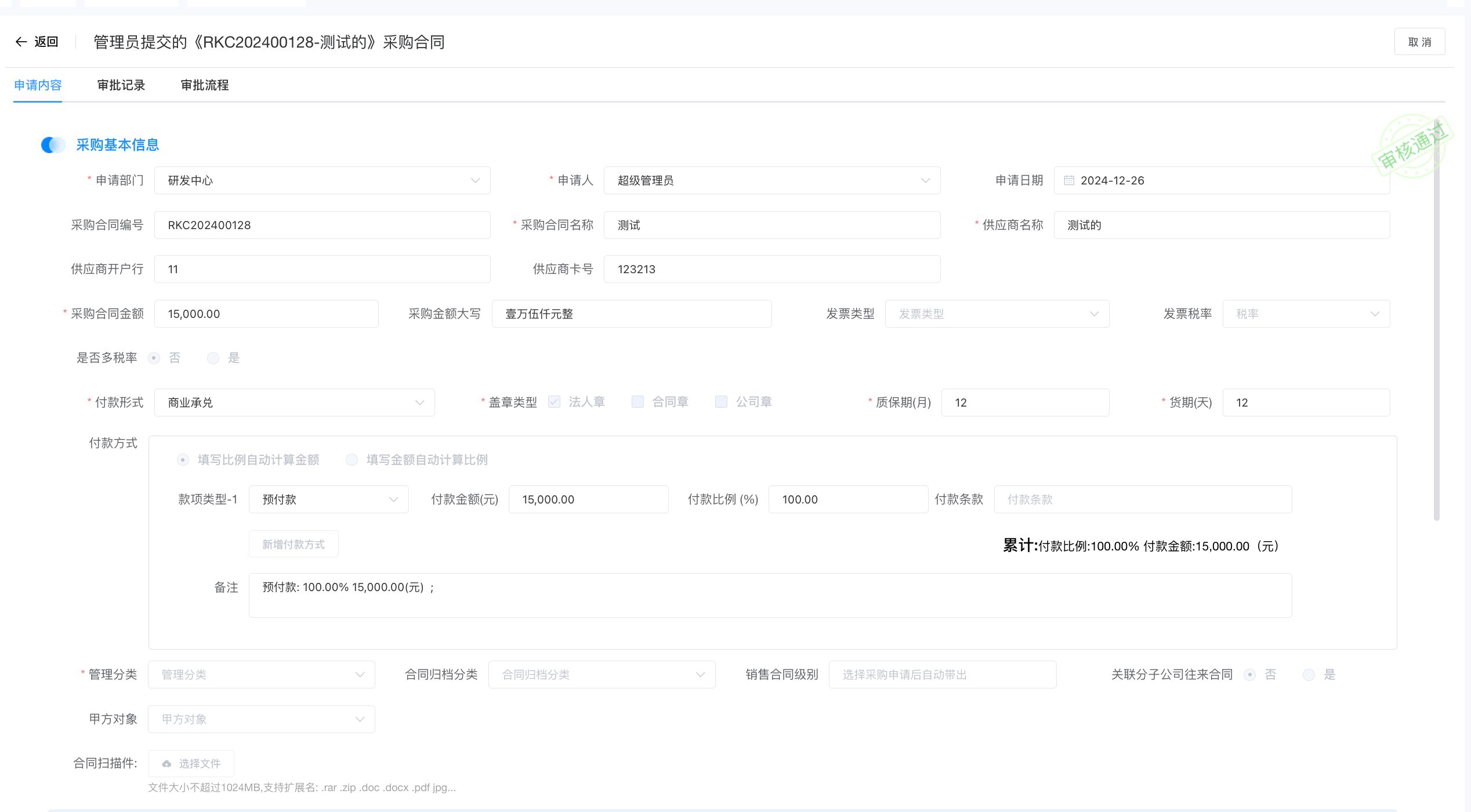The height and width of the screenshot is (812, 1471).
Task: Switch to the 审批流程 tab
Action: [x=205, y=85]
